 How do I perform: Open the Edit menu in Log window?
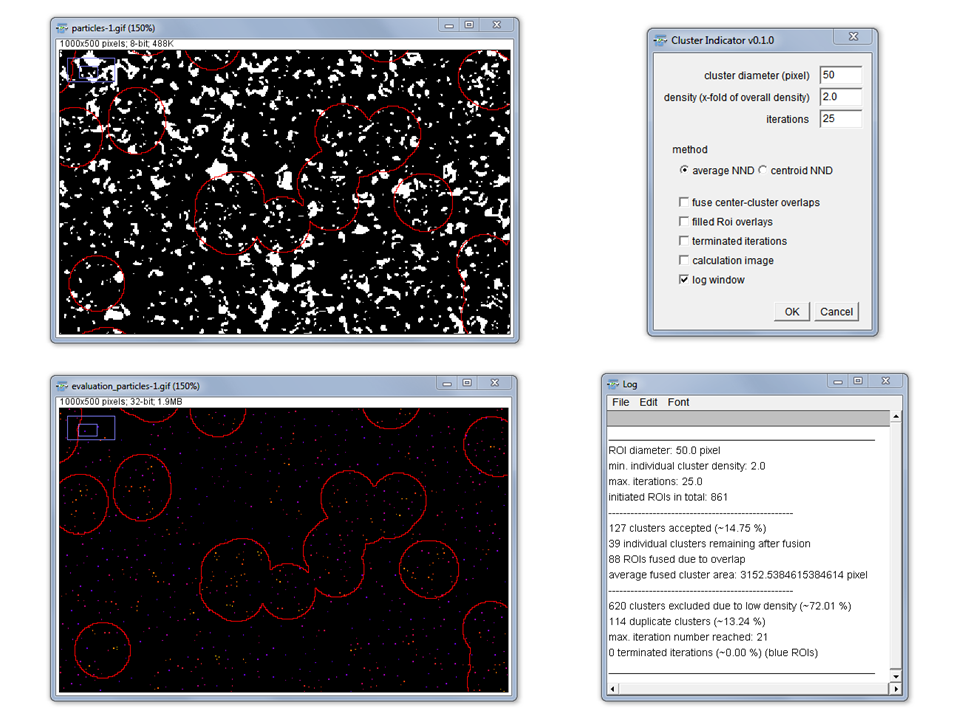[x=648, y=402]
